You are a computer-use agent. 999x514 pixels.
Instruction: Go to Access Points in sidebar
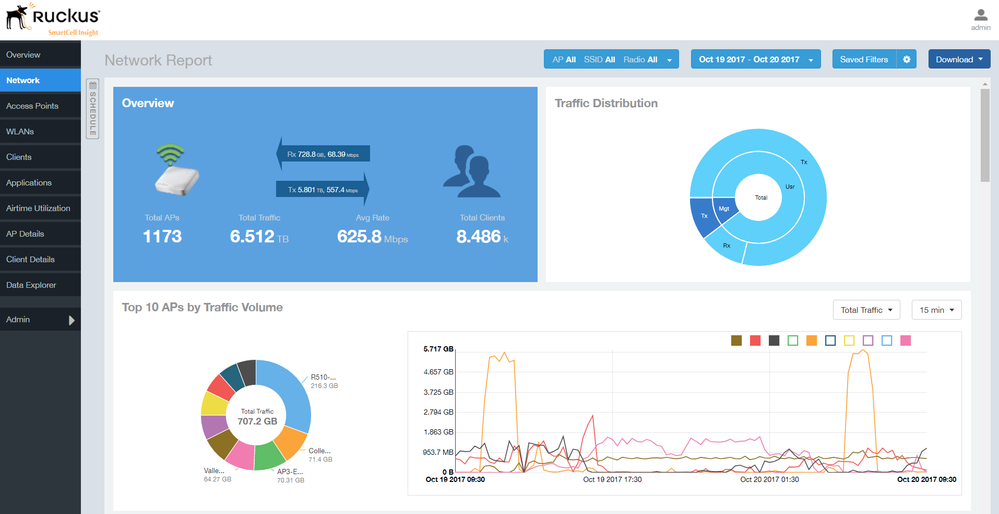(x=32, y=106)
